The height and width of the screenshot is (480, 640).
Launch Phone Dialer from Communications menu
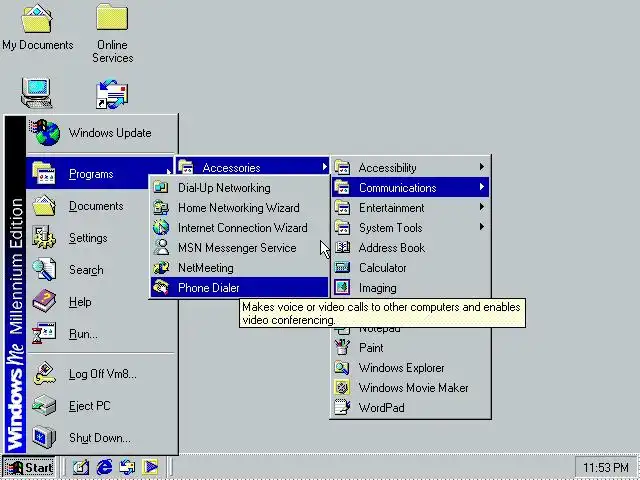[239, 287]
